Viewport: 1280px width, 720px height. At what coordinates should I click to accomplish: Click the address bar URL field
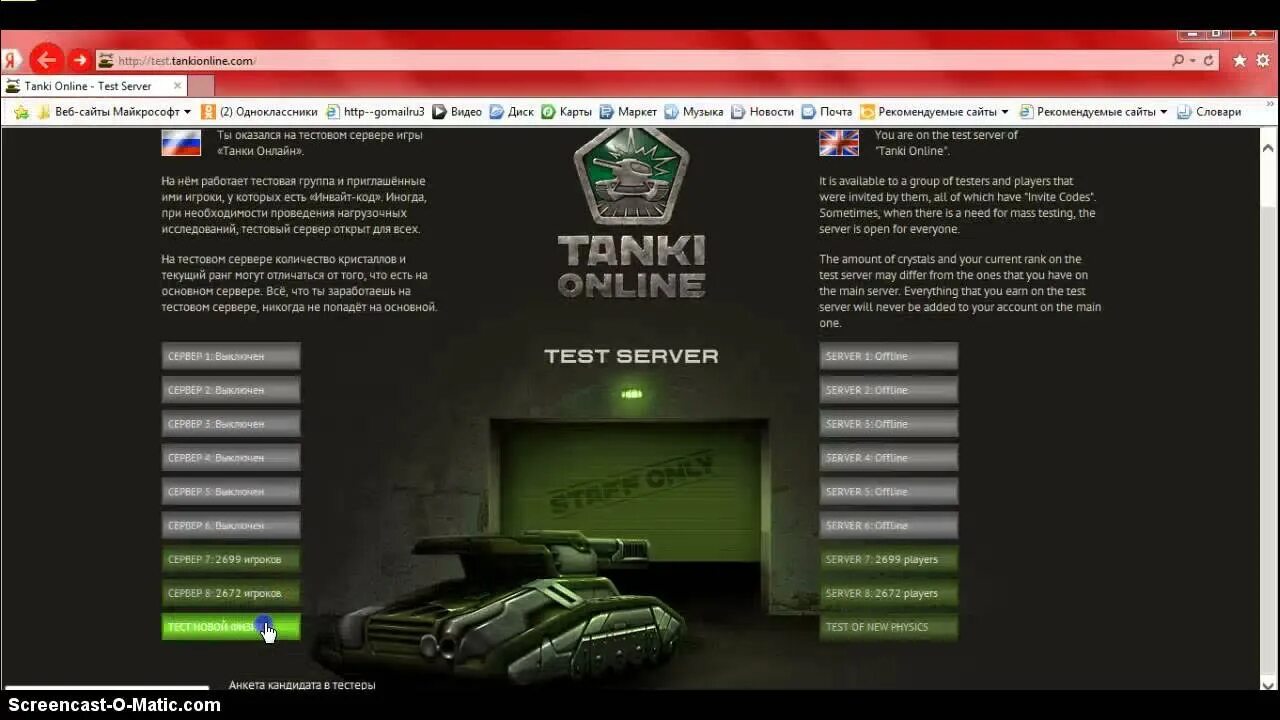640,61
